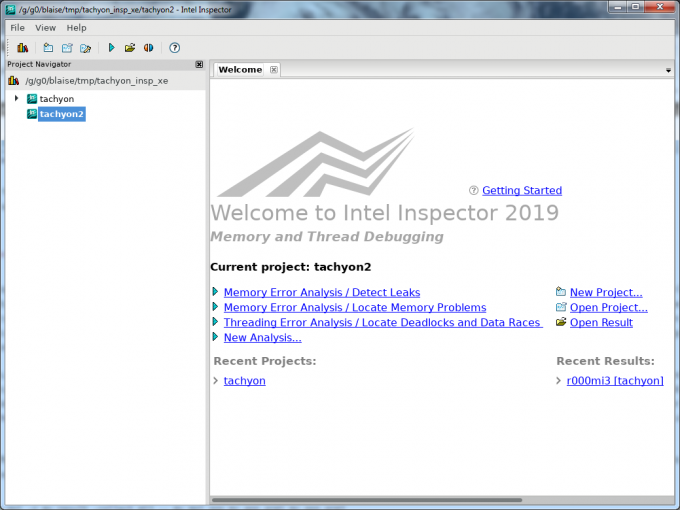Click the root directory icon in navigator
Viewport: 680px width, 510px height.
[x=14, y=81]
